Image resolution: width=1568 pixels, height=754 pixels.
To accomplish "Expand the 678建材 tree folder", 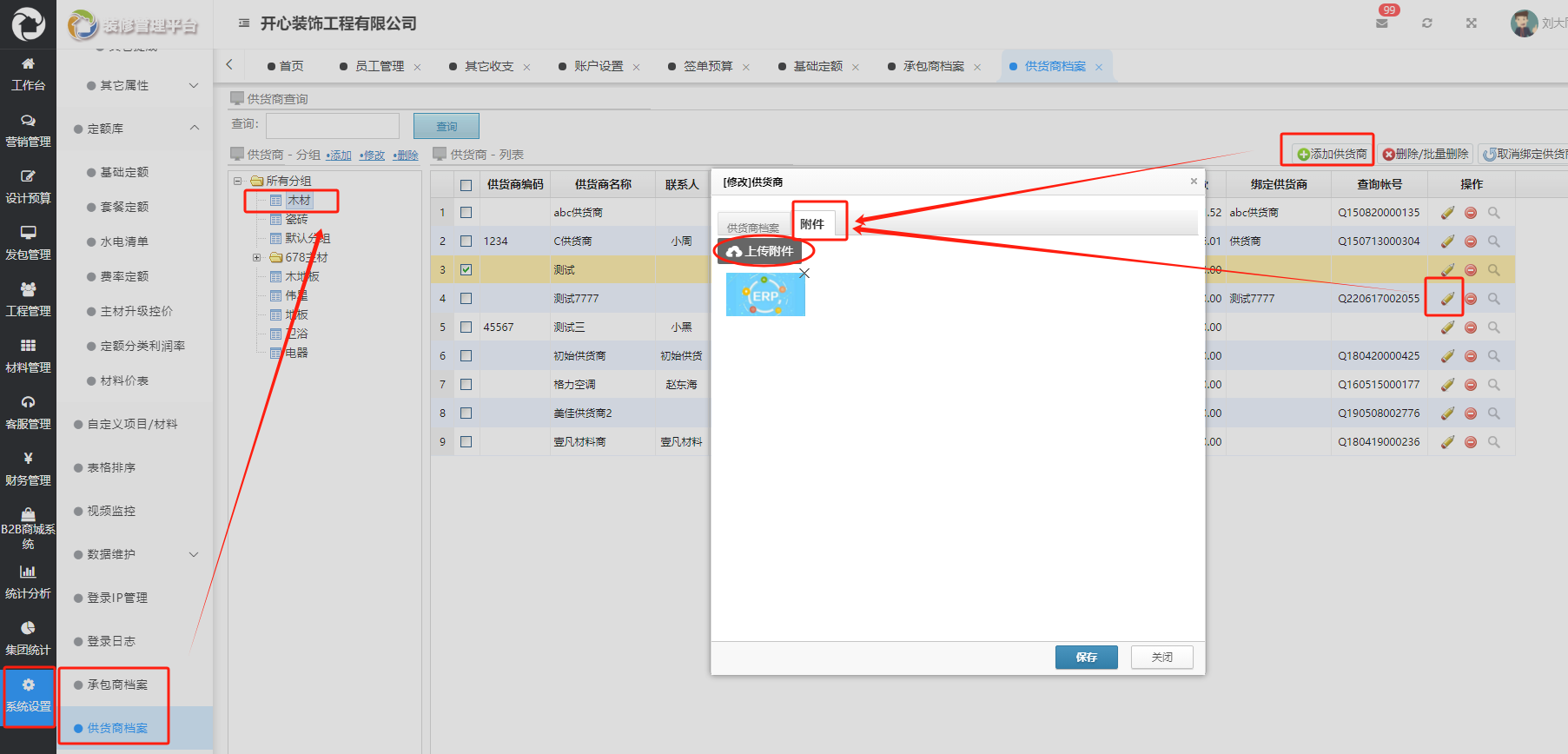I will point(256,258).
